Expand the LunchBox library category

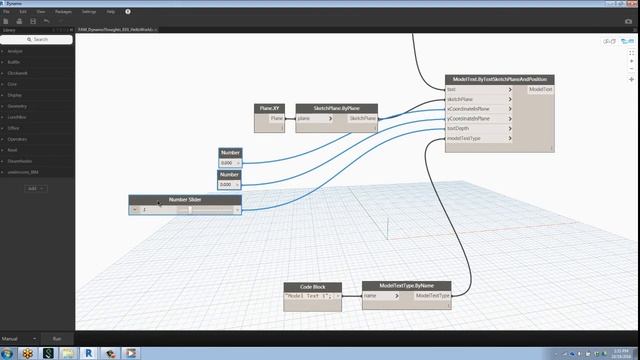point(17,117)
